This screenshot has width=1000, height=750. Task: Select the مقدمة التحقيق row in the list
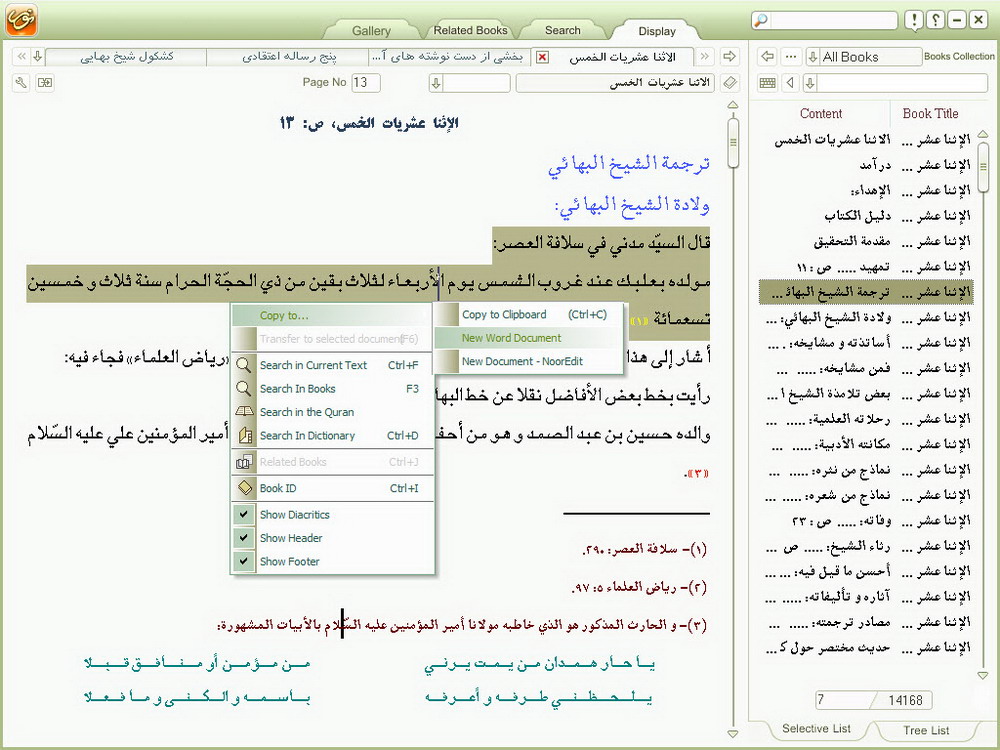[x=866, y=241]
